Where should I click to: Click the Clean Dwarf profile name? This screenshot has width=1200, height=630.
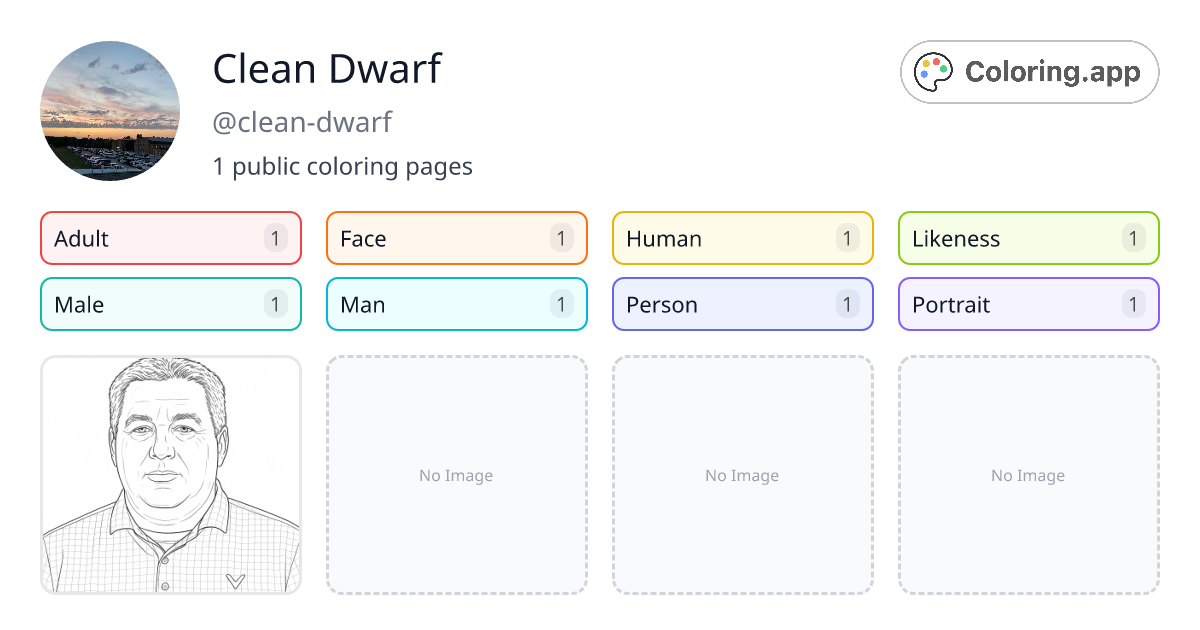coord(327,69)
